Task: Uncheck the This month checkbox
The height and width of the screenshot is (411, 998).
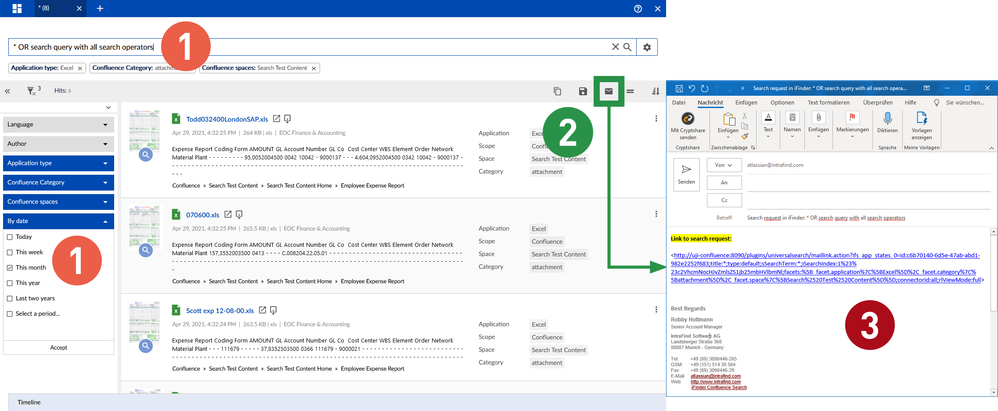Action: 10,268
